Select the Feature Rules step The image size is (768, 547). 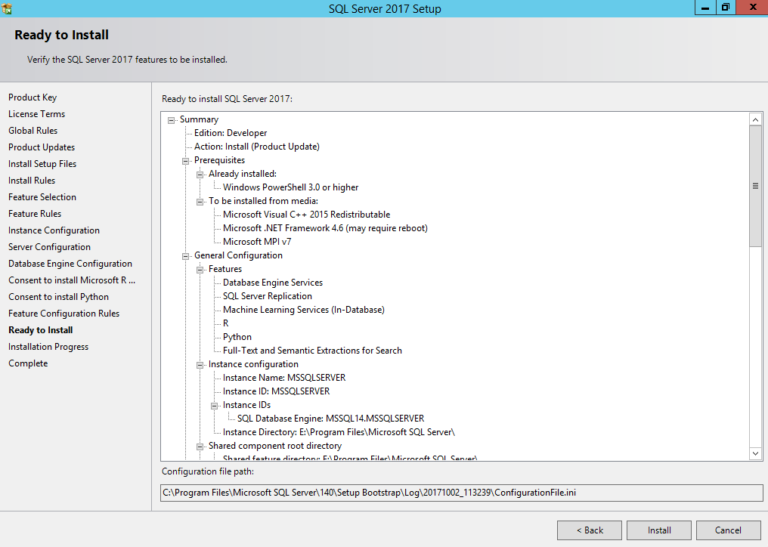pyautogui.click(x=35, y=214)
